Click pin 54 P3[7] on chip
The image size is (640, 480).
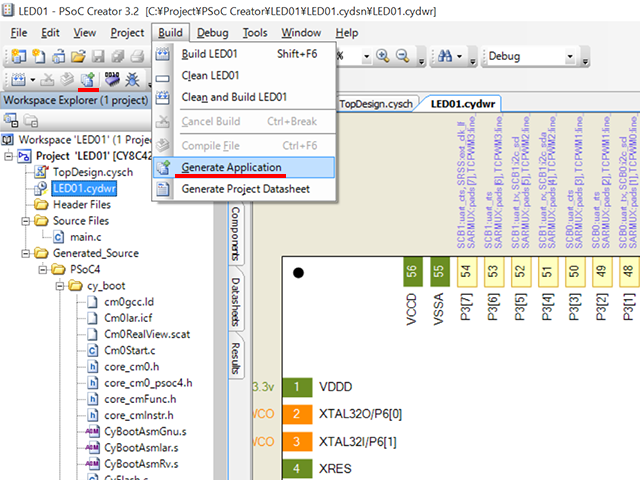466,271
